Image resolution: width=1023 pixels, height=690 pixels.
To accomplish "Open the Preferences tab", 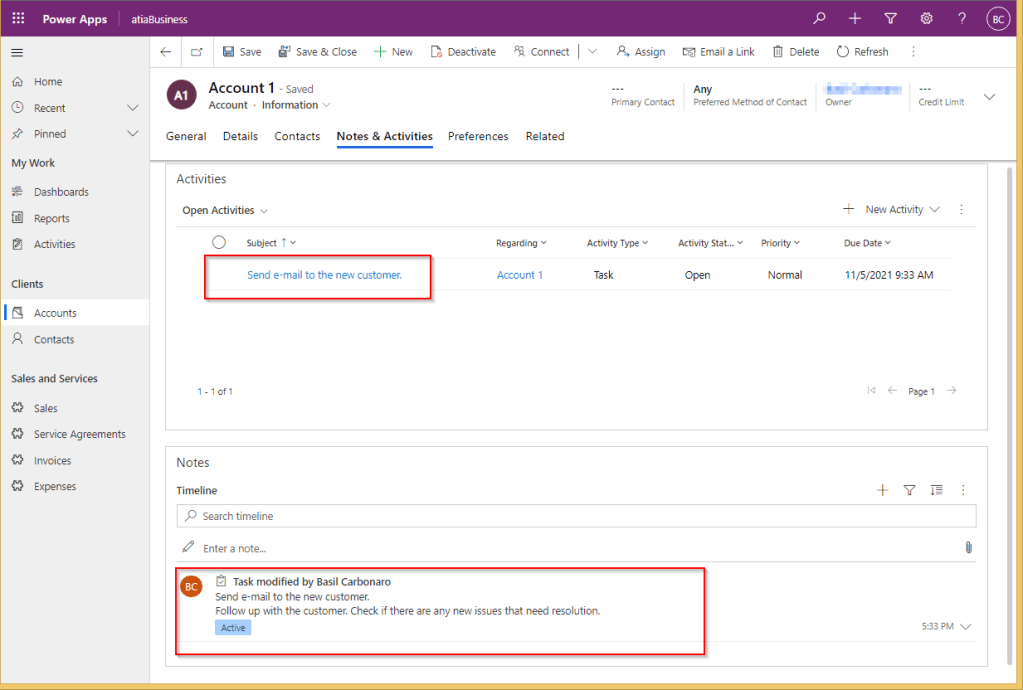I will tap(478, 136).
